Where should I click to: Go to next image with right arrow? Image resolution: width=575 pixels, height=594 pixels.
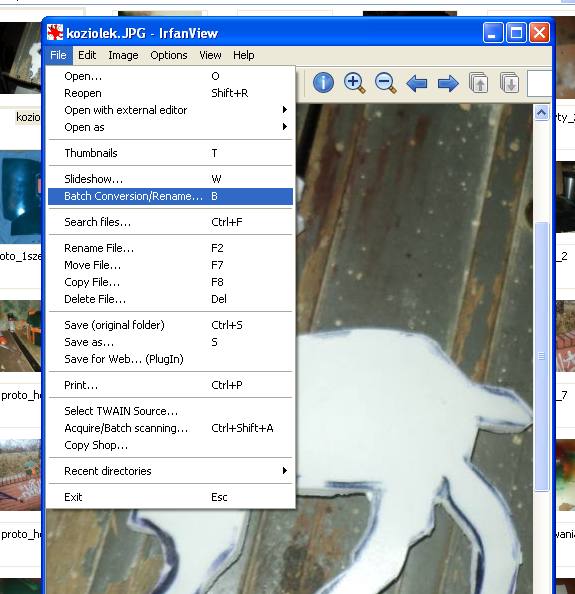click(448, 83)
